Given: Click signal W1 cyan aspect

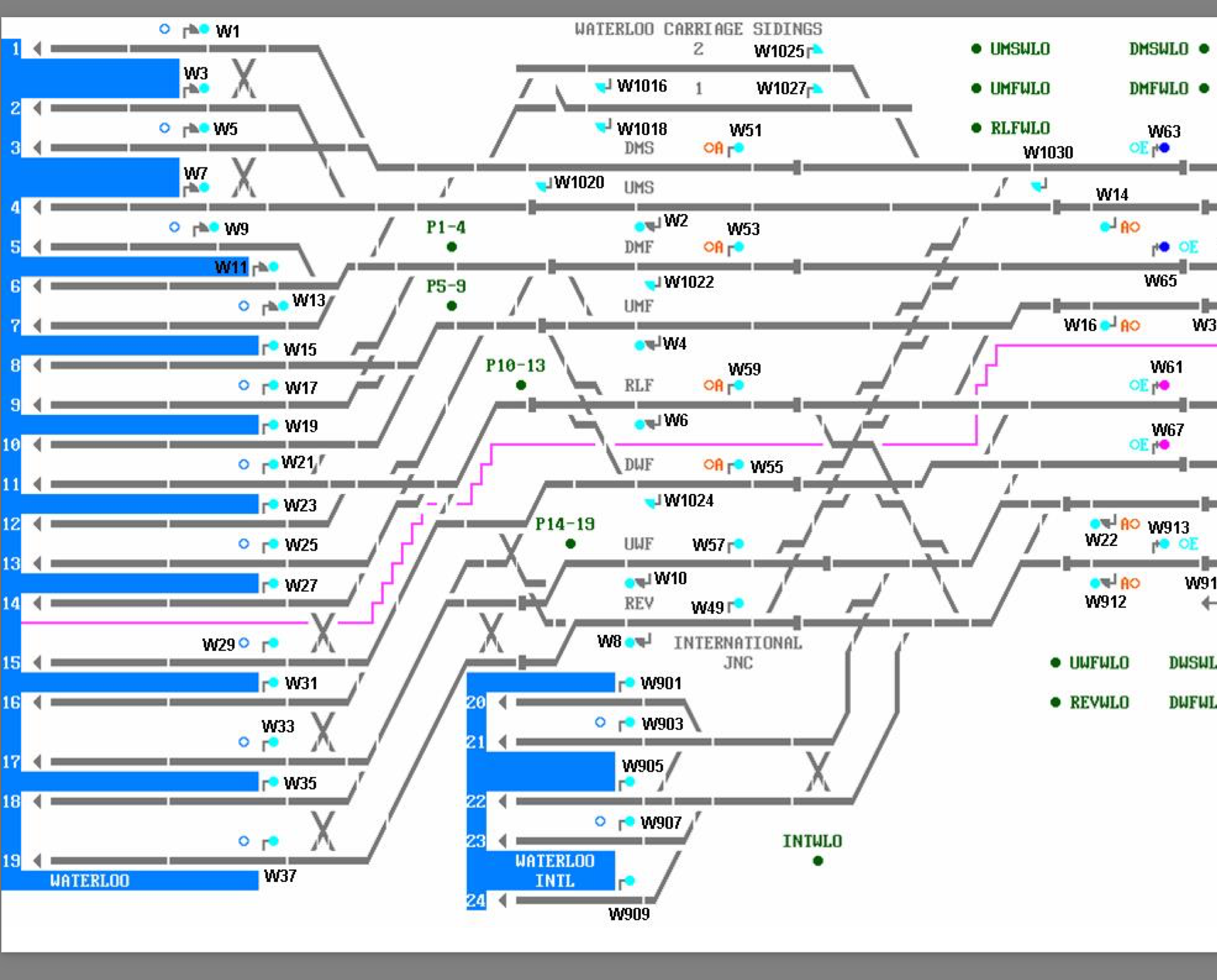Looking at the screenshot, I should pos(204,29).
